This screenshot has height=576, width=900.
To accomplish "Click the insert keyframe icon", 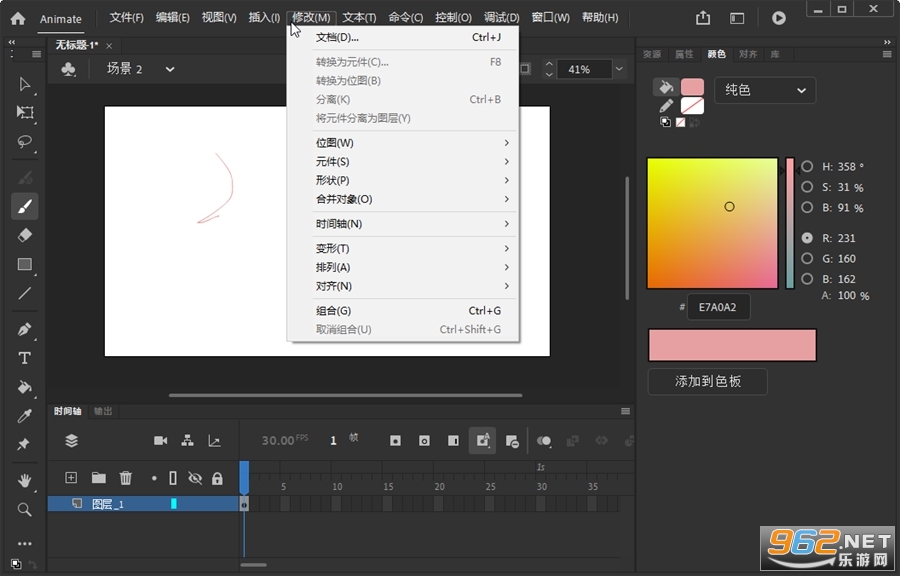I will click(x=395, y=441).
